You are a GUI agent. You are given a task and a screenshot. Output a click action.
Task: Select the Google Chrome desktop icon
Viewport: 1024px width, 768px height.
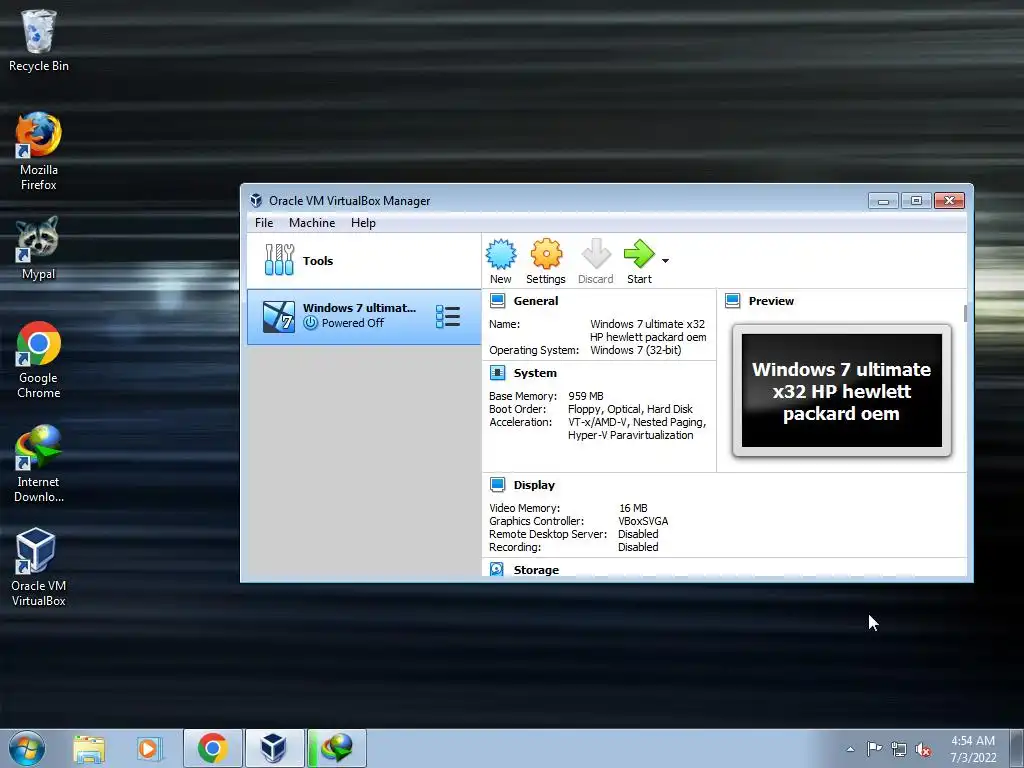(39, 360)
